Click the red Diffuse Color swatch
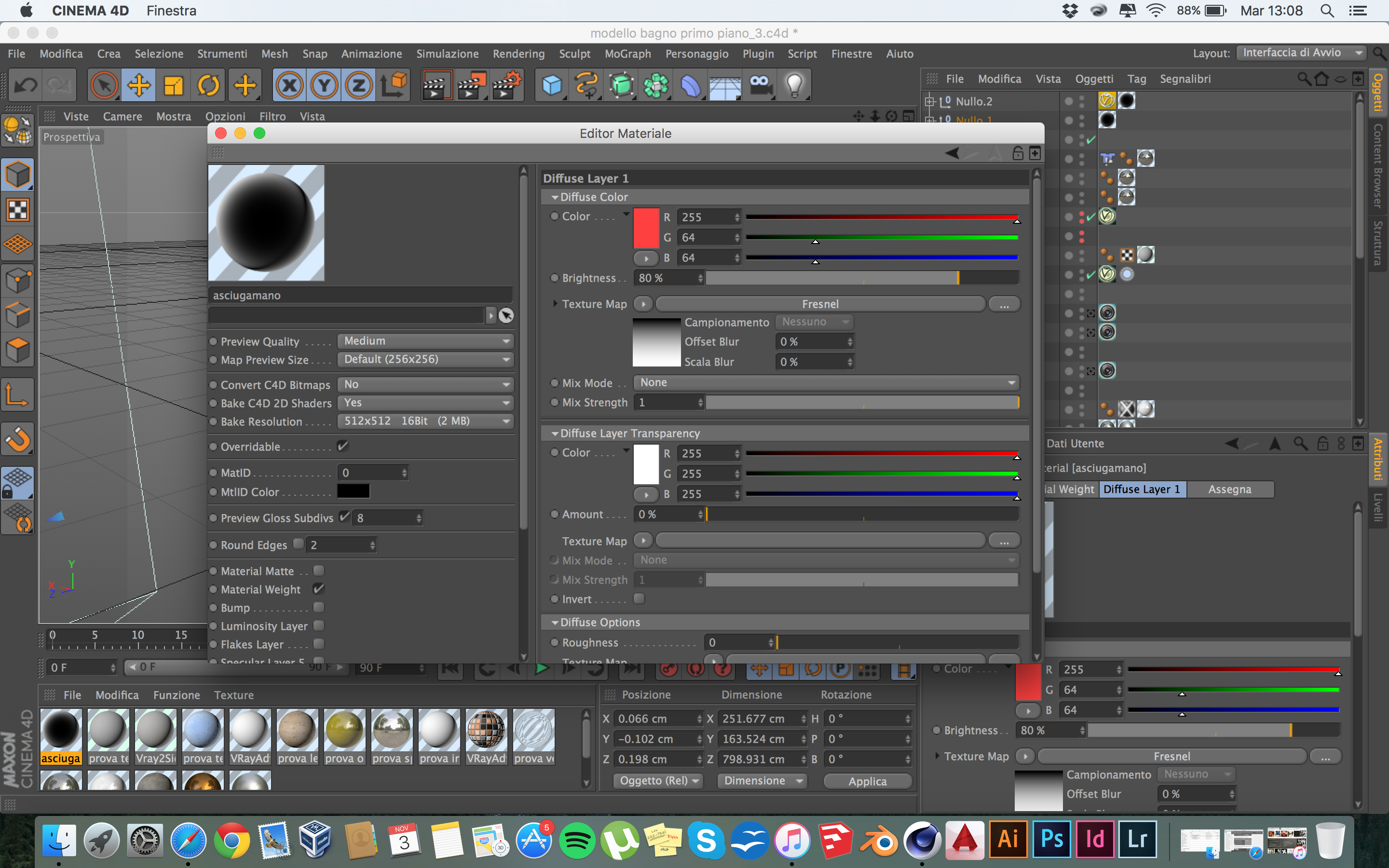 [x=646, y=228]
